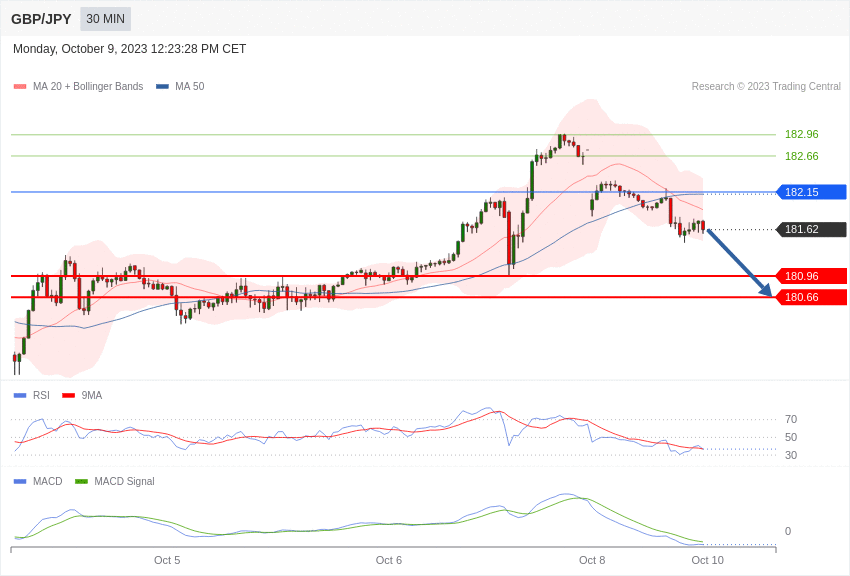Click the Oct 8 date axis label
This screenshot has height=576, width=850.
pyautogui.click(x=592, y=560)
